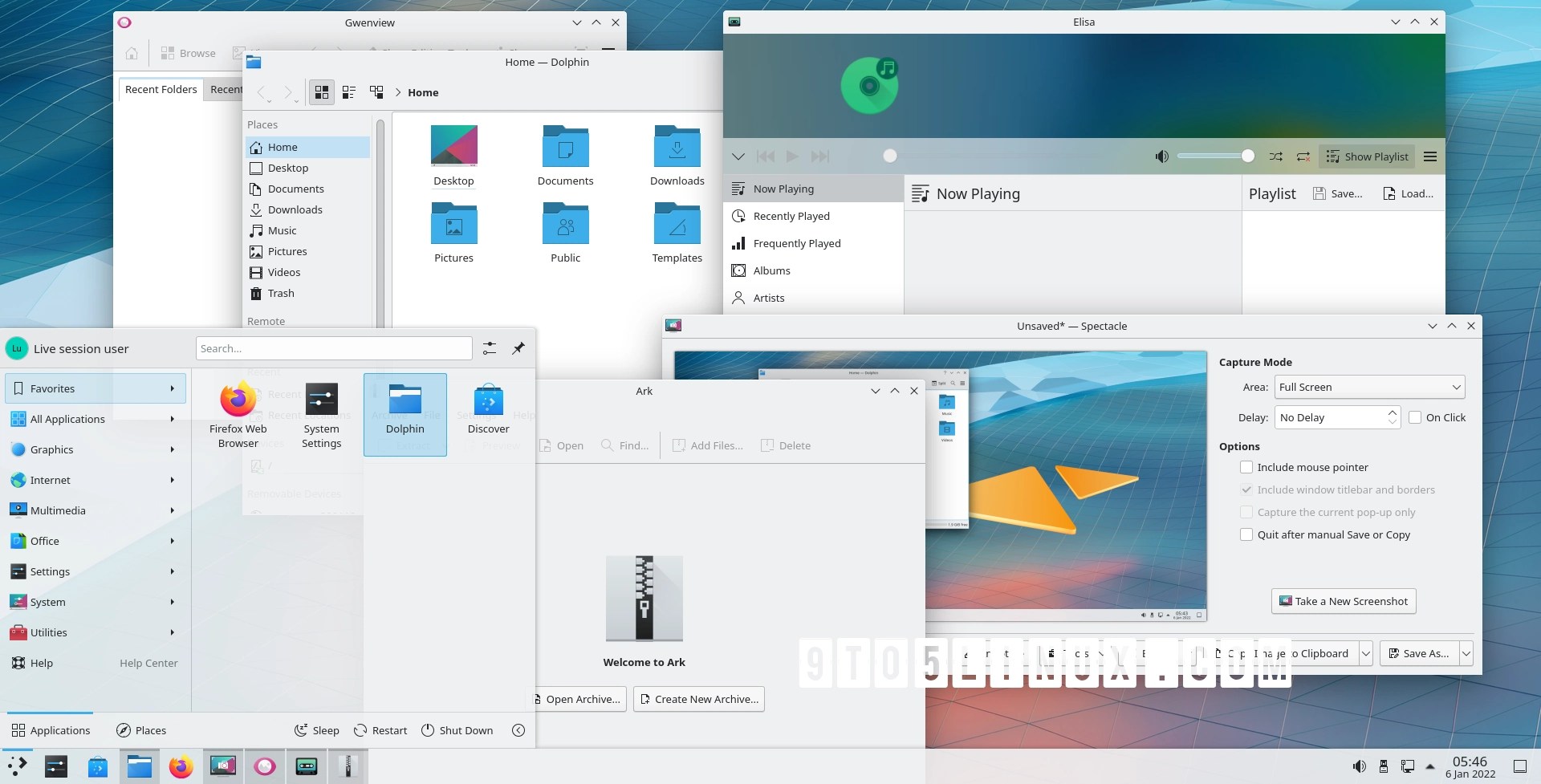Load a playlist in Elisa
1541x784 pixels.
point(1408,193)
